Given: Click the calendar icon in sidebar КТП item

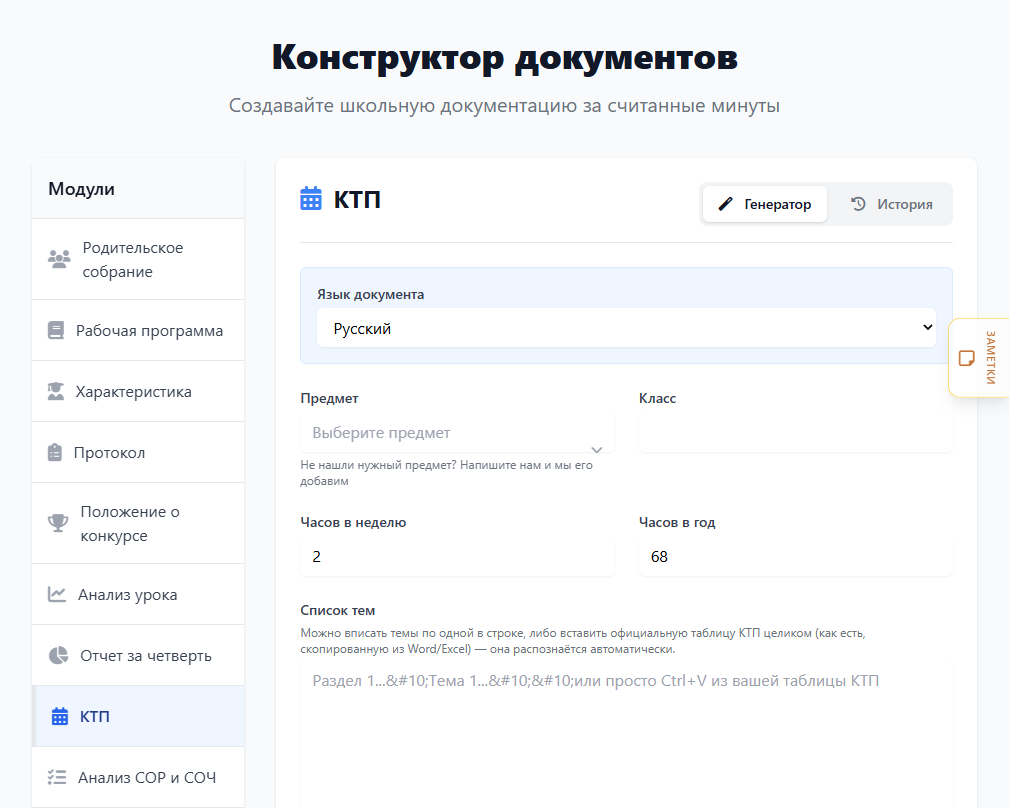Looking at the screenshot, I should click(x=60, y=716).
